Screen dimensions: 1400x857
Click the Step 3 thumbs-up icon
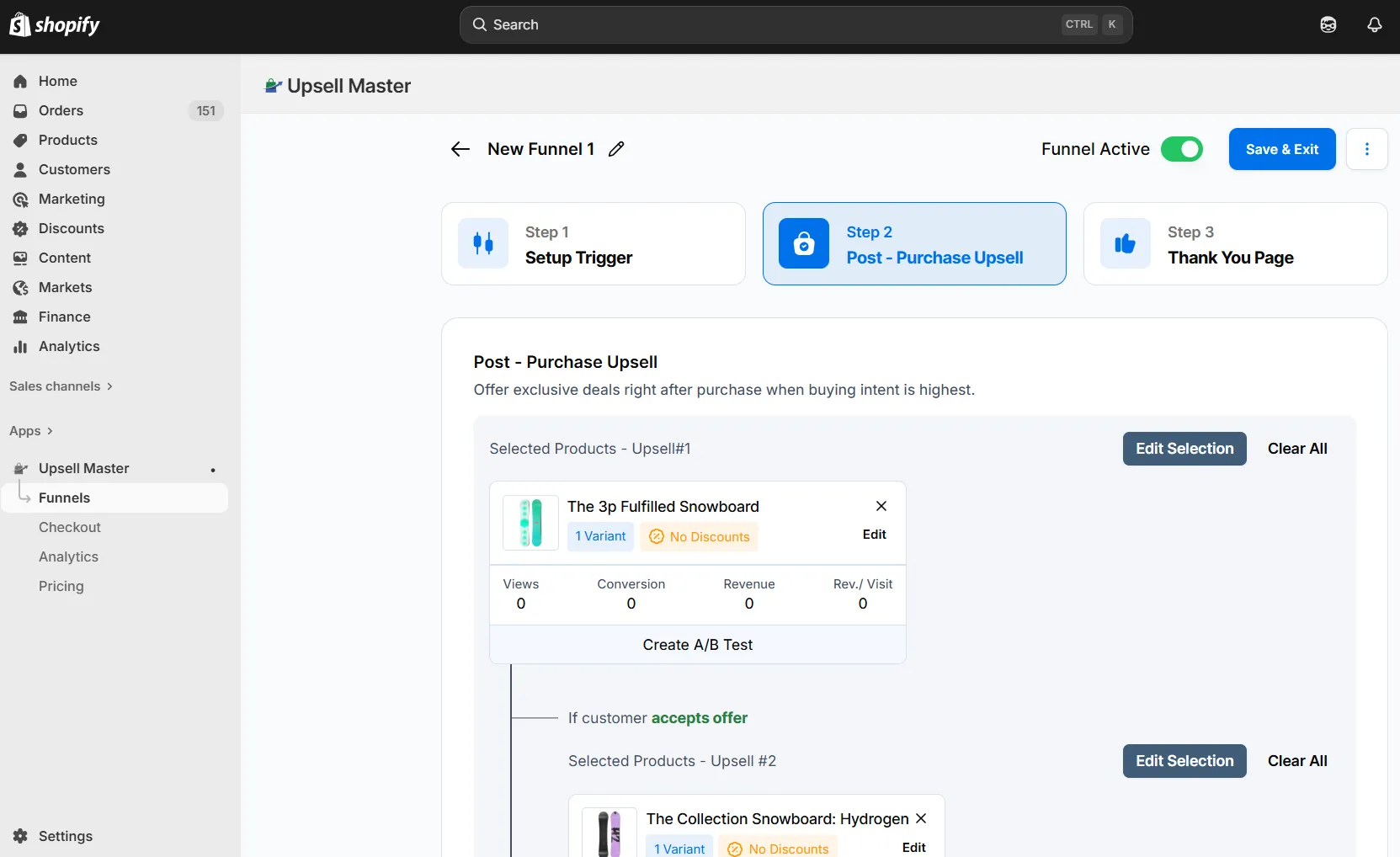point(1126,243)
